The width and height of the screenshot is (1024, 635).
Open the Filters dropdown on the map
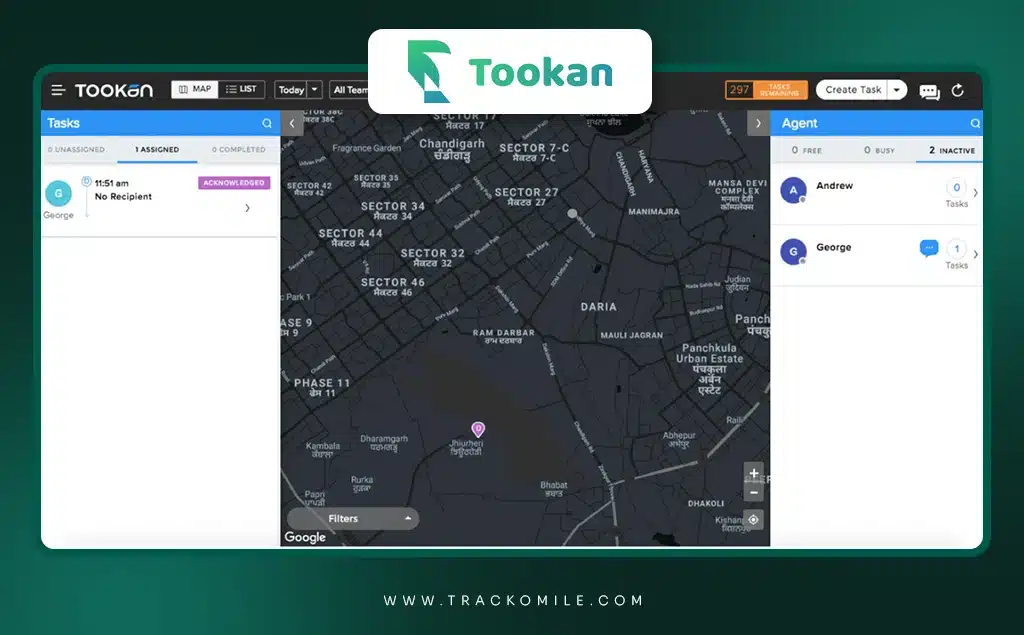point(353,519)
